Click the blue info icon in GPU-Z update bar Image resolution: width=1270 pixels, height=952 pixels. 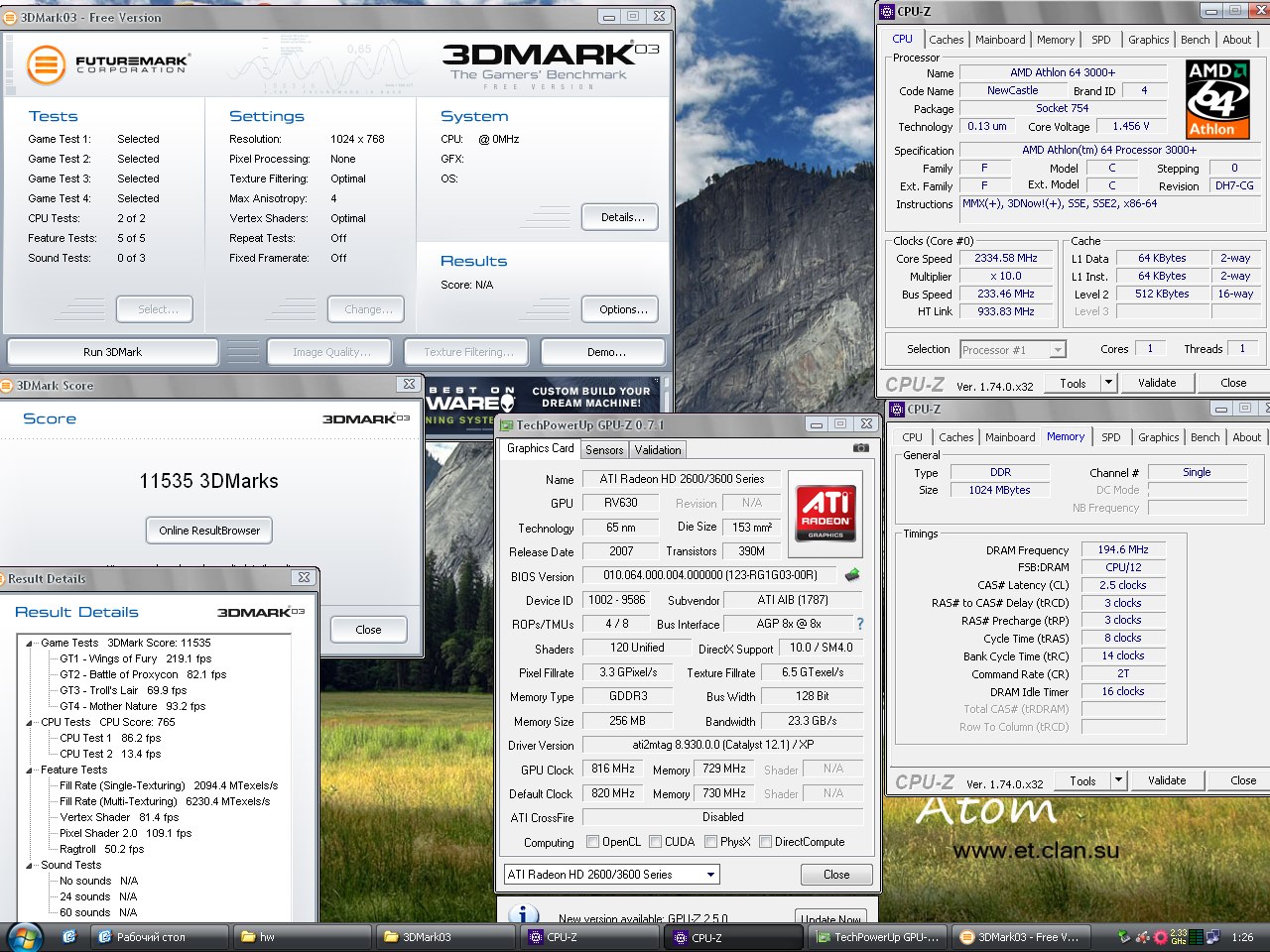523,914
